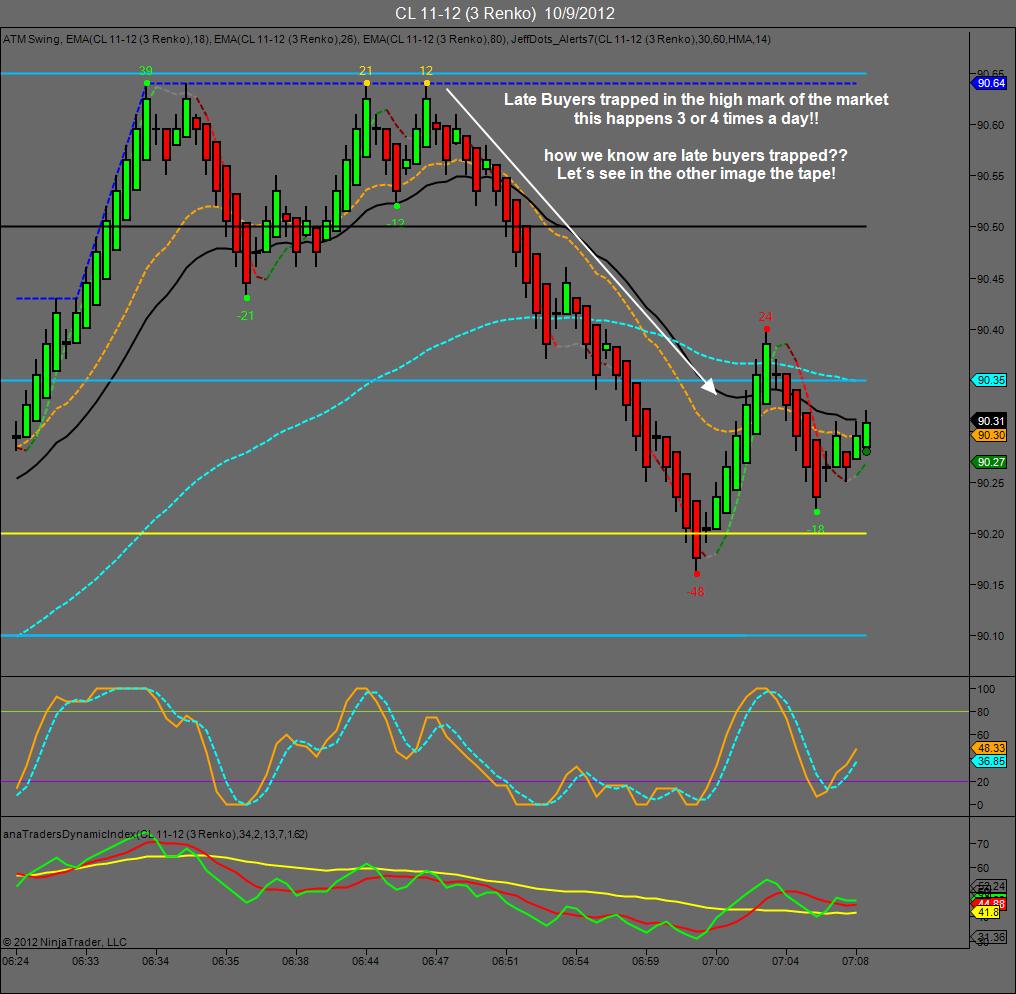
Task: Click the 07:00 time axis label
Action: (x=715, y=961)
